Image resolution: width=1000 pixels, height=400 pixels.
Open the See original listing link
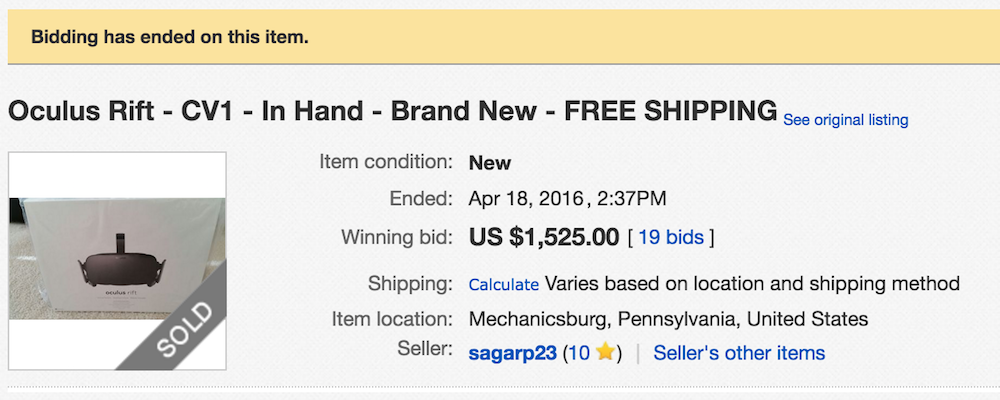845,120
